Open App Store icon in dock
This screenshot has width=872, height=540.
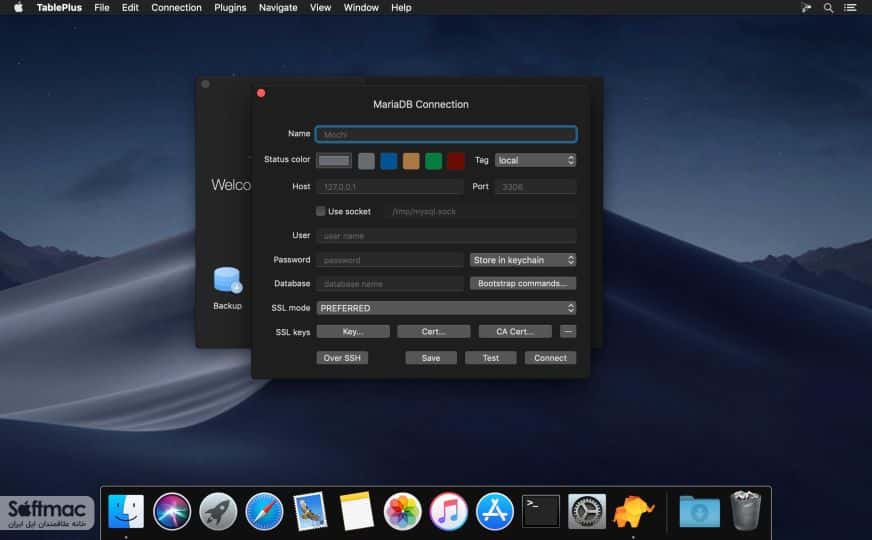click(x=494, y=511)
